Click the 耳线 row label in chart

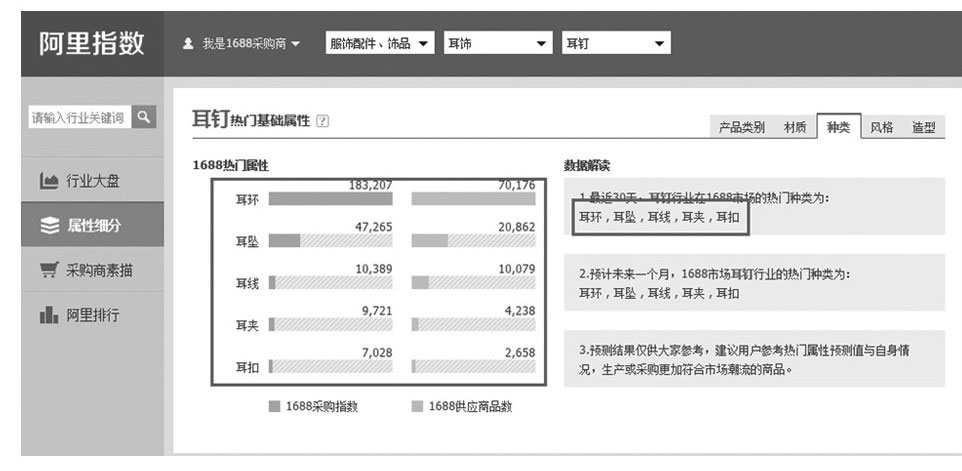pos(247,283)
